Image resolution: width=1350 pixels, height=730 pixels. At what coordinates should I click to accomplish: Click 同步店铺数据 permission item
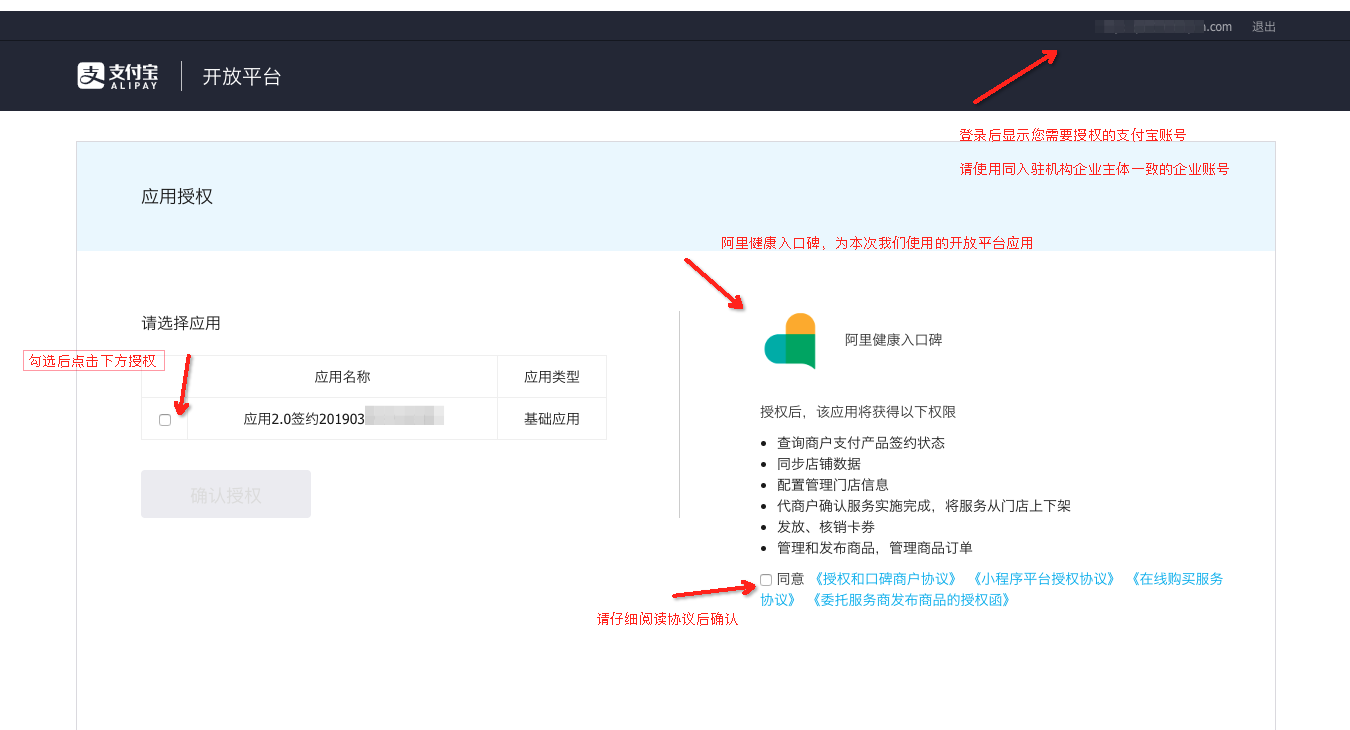(819, 463)
